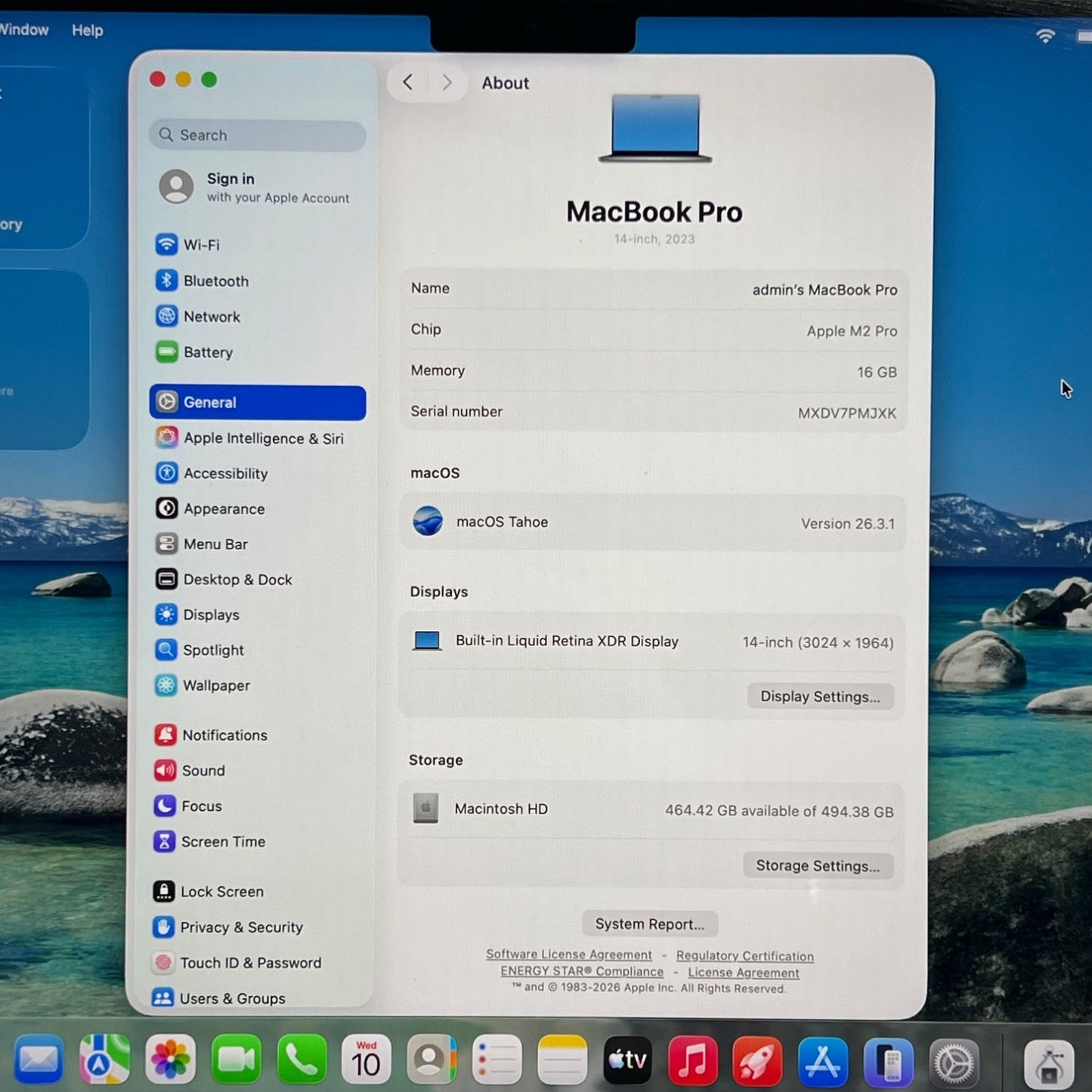
Task: Open the rocket app in Dock
Action: click(x=757, y=1060)
